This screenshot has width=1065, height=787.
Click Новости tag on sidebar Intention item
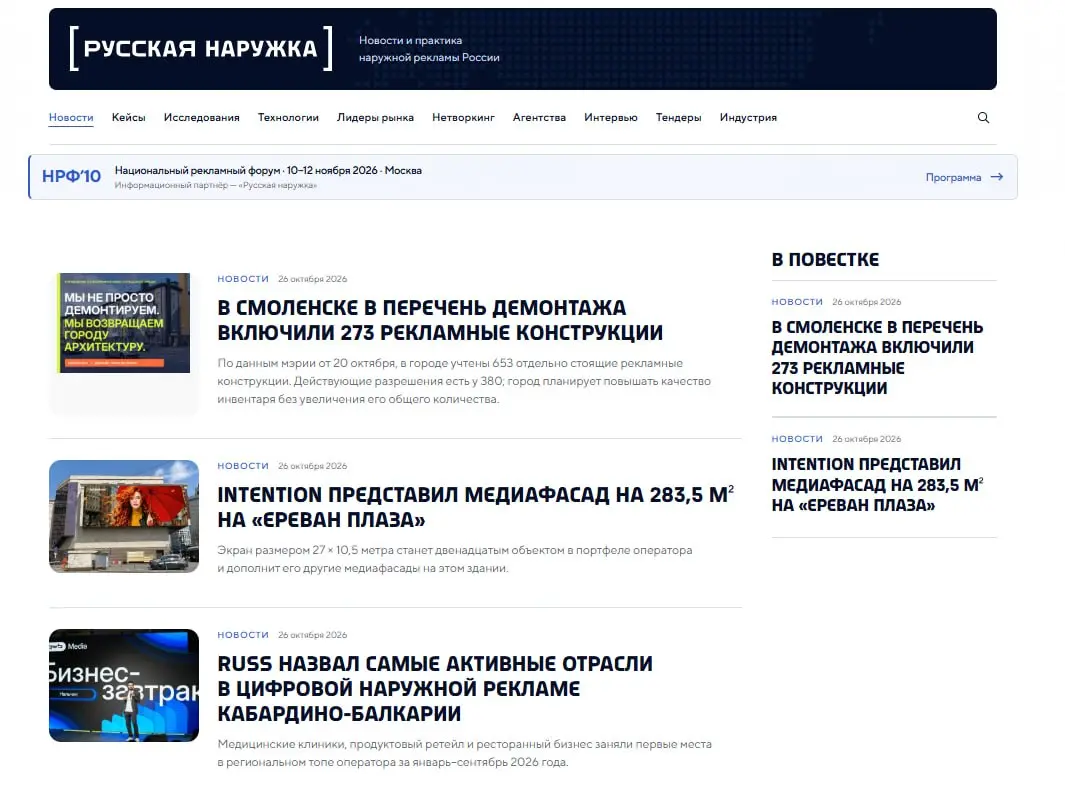[797, 439]
